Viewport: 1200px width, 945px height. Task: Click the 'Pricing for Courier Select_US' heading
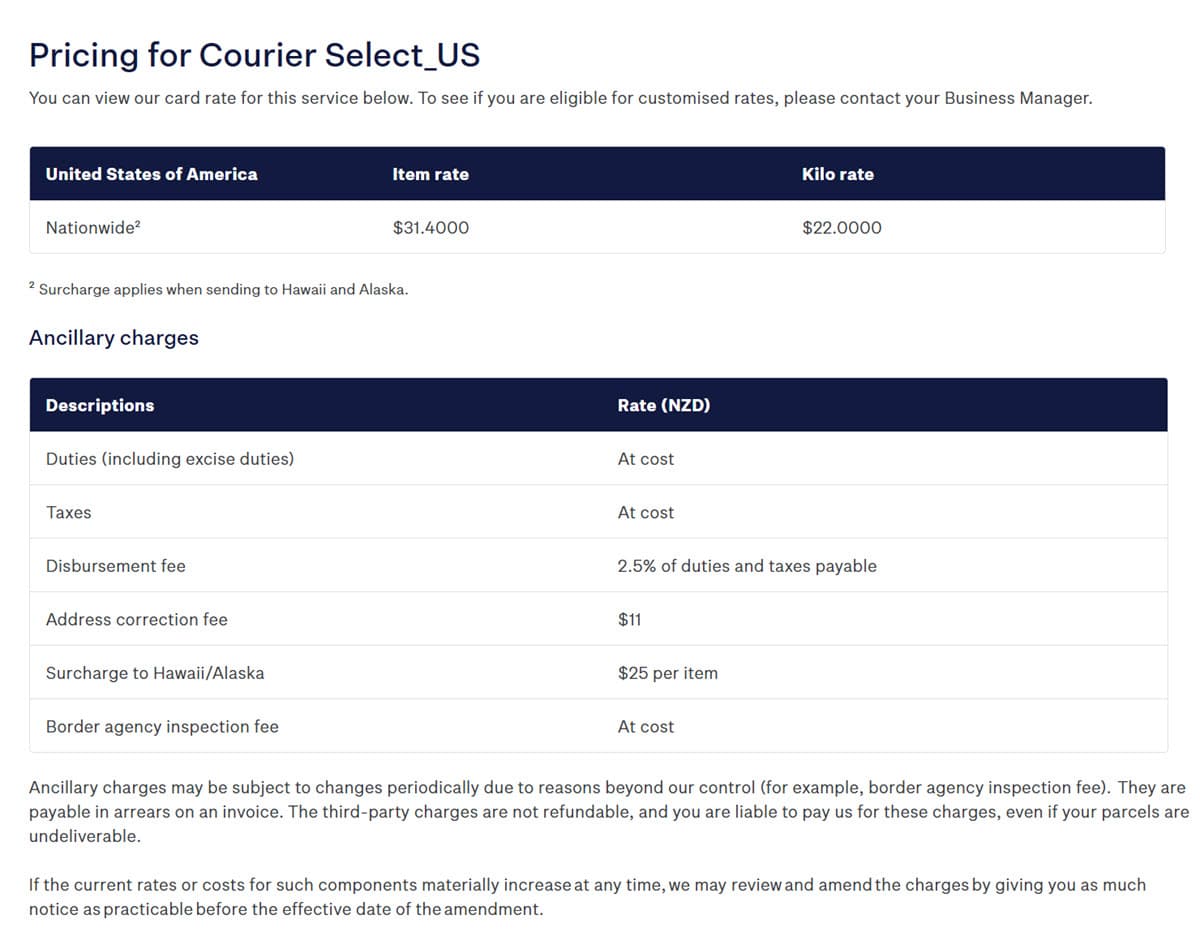pos(254,55)
